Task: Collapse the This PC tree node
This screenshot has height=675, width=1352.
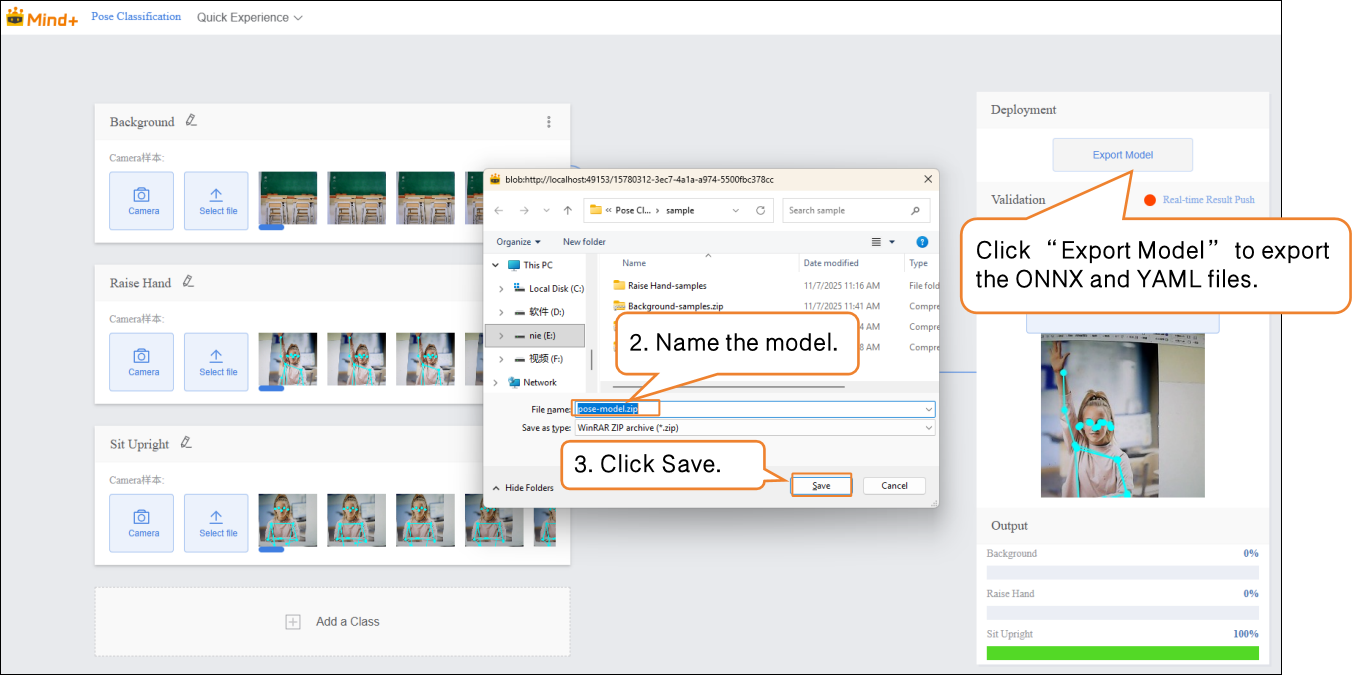Action: [x=496, y=265]
